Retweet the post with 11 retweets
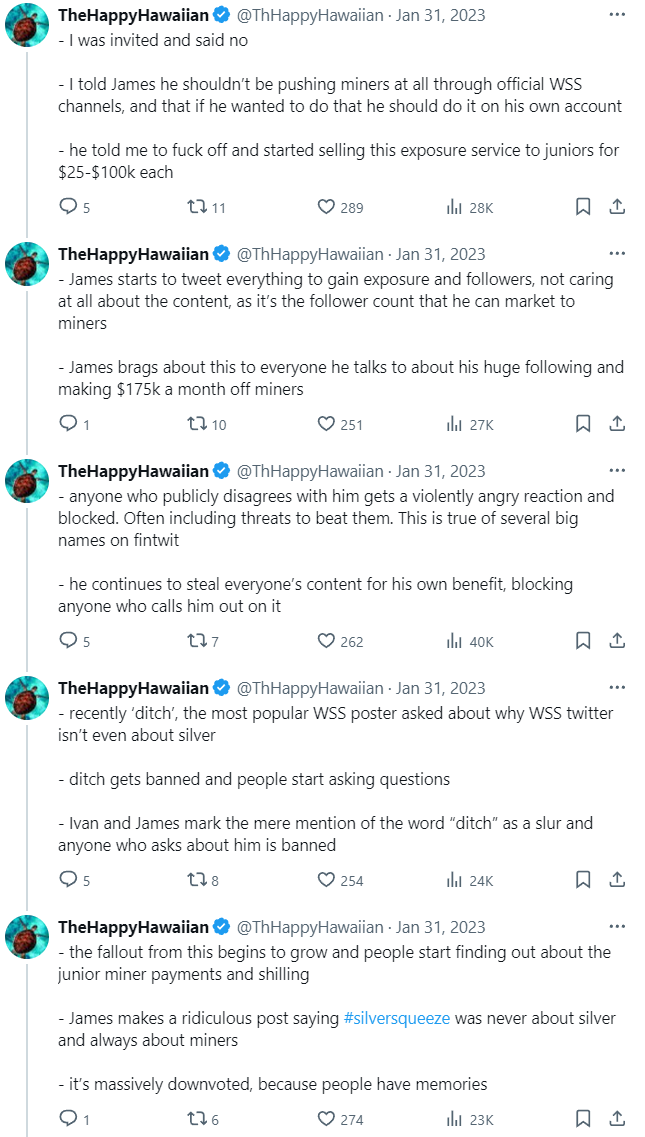Viewport: 645px width, 1137px height. (x=198, y=207)
